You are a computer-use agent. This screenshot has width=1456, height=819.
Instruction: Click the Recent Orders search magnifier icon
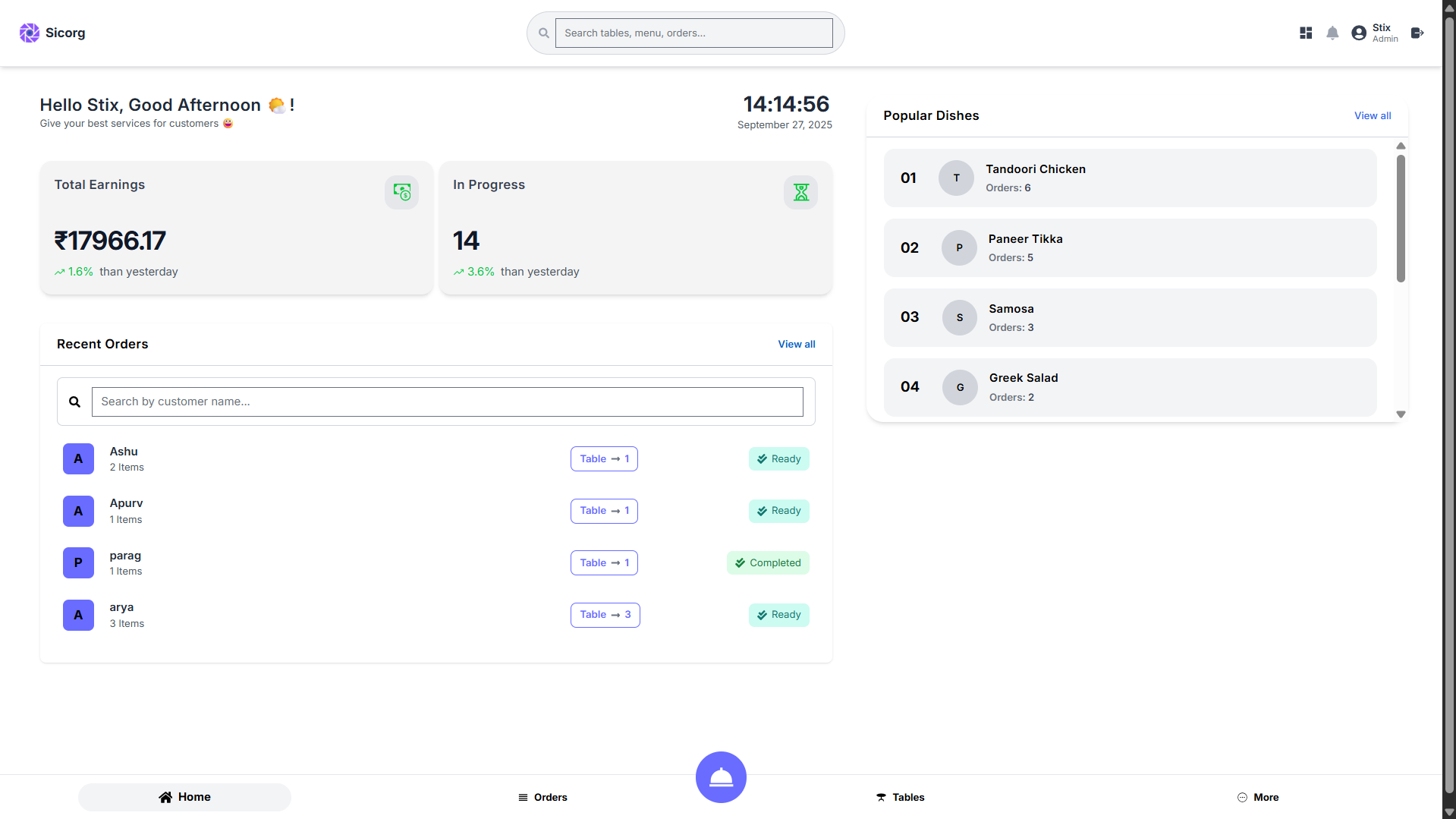(x=74, y=402)
